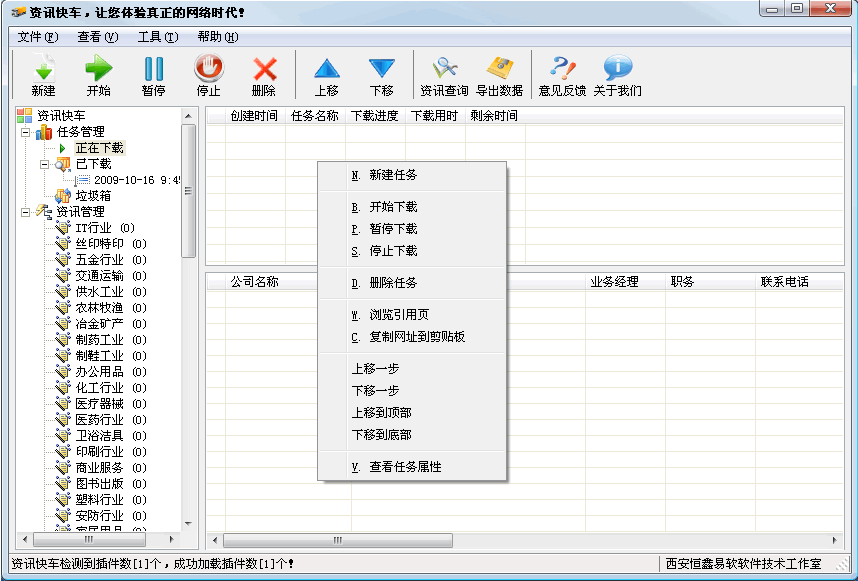Delete selected task via the 删除 icon

click(x=265, y=74)
